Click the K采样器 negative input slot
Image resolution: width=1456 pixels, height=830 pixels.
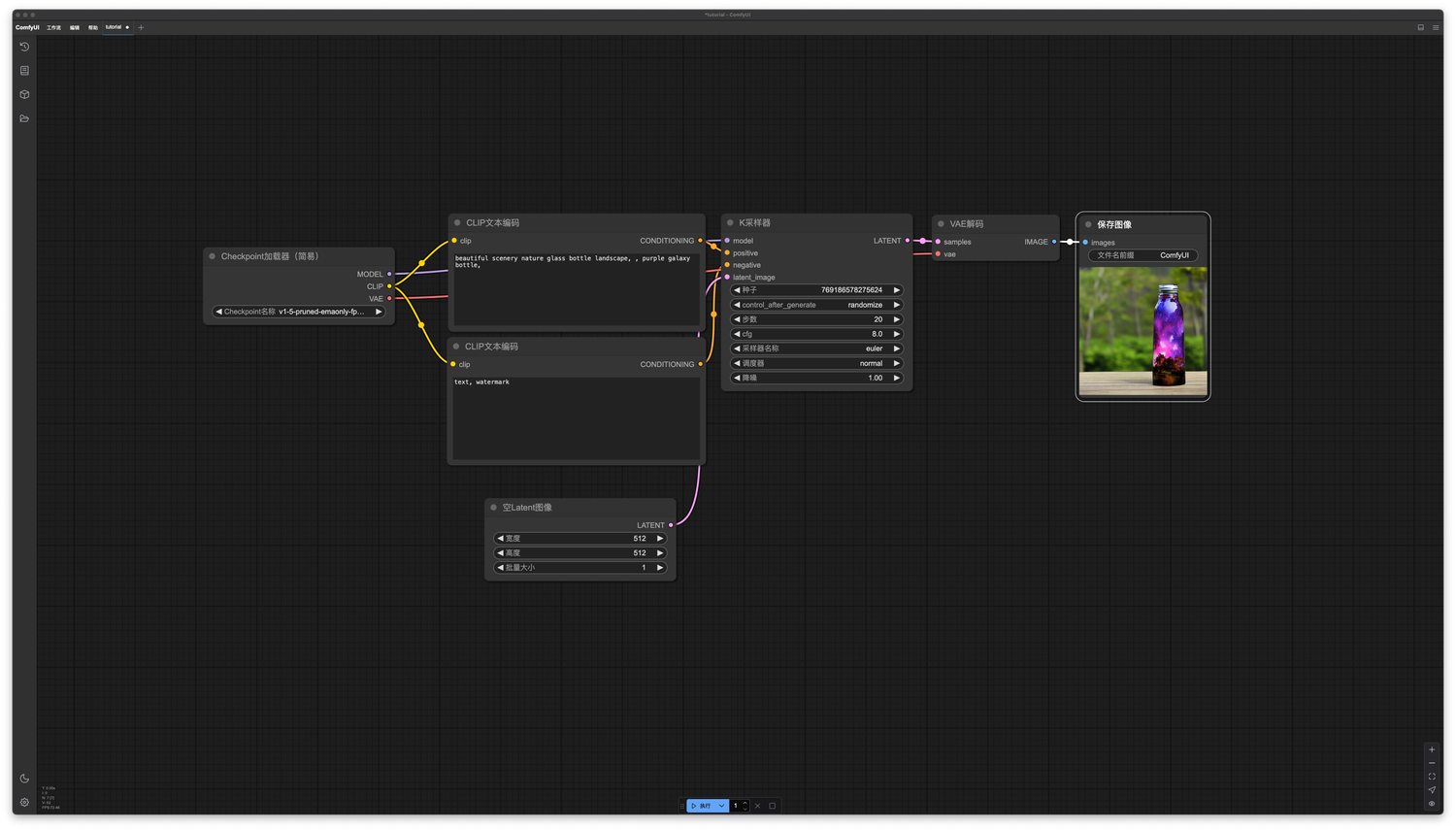tap(727, 265)
